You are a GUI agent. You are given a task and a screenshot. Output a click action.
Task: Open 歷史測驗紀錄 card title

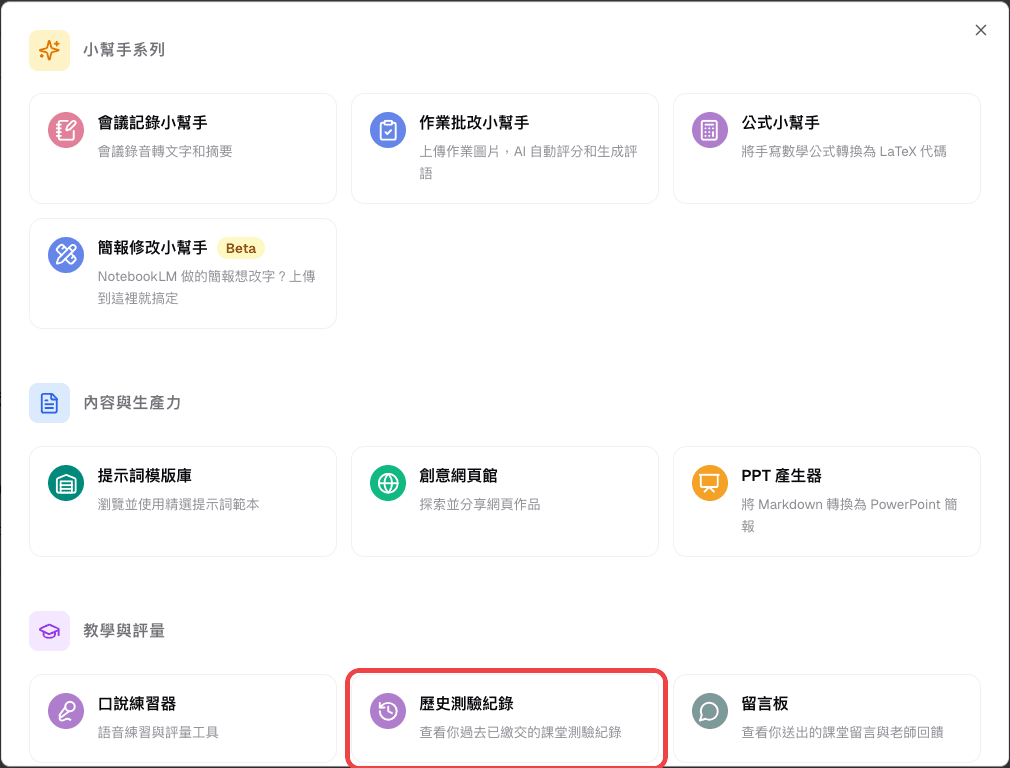coord(466,704)
